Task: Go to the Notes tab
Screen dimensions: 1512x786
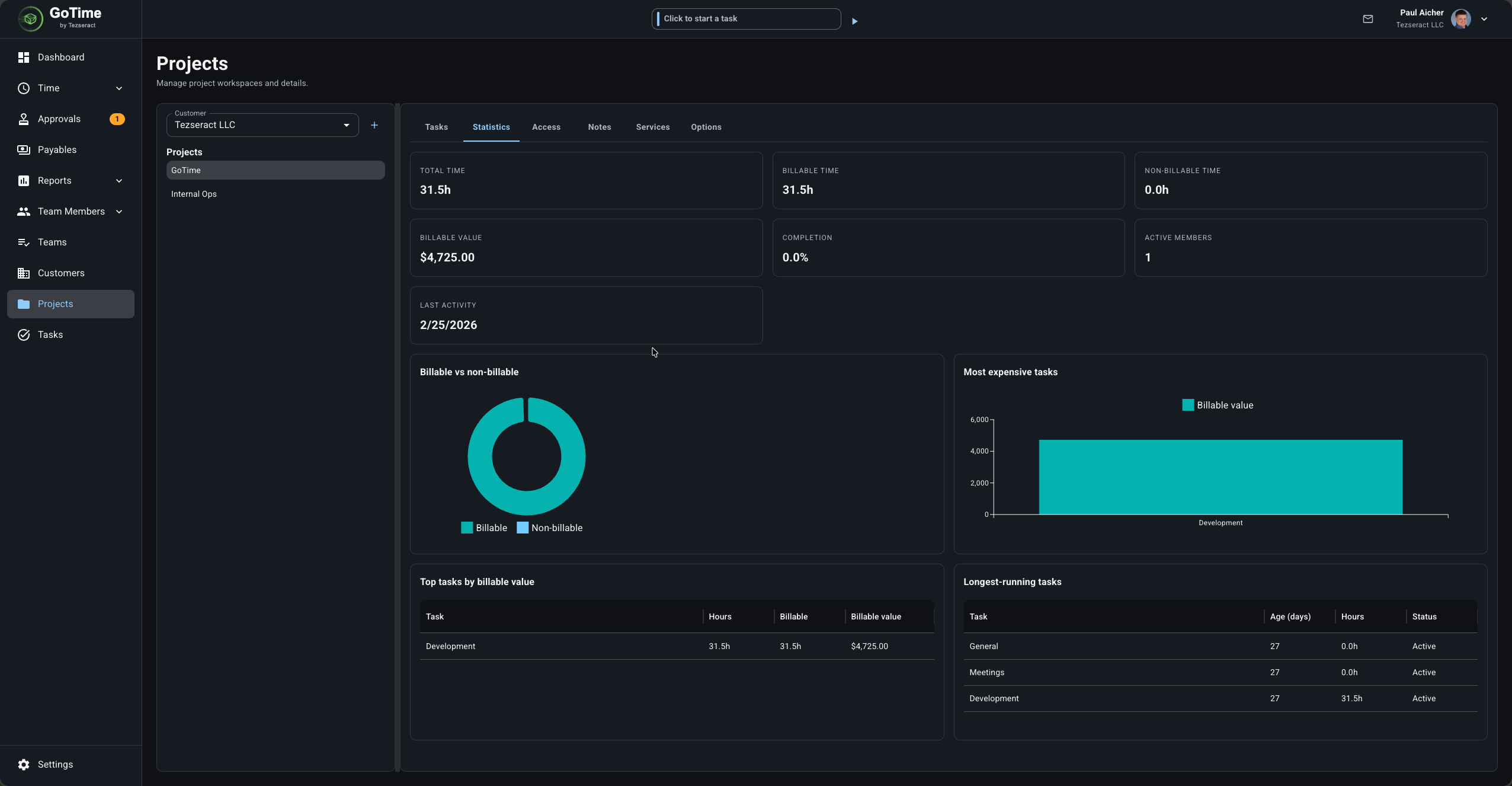Action: tap(600, 127)
